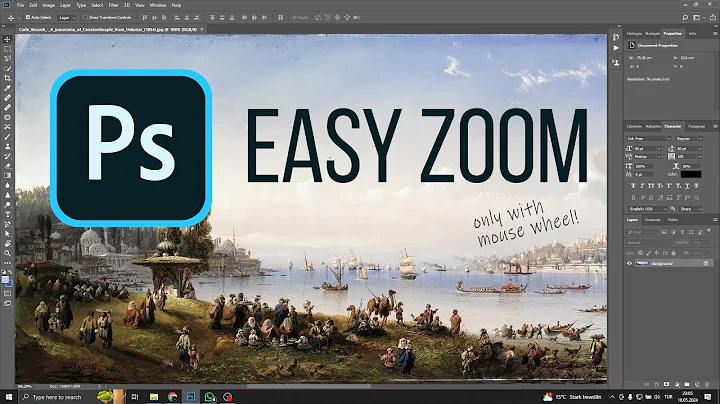The image size is (720, 404).
Task: Toggle All Caps in Character panel
Action: click(651, 185)
